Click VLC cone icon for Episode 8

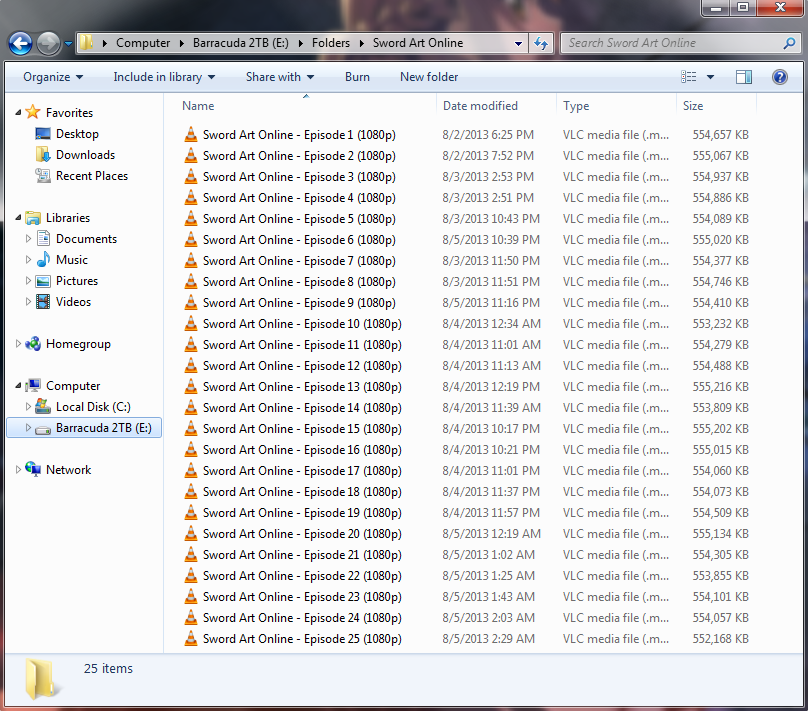191,282
